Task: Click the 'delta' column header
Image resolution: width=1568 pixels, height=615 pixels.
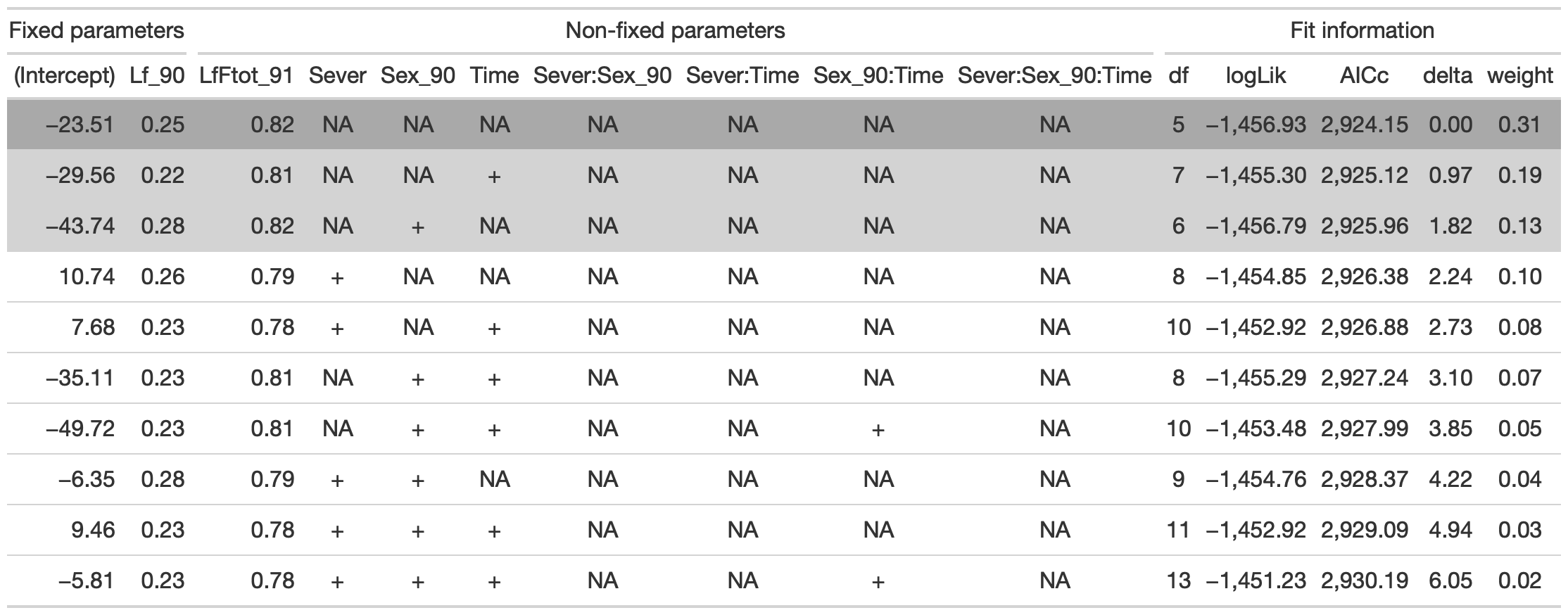Action: click(x=1447, y=75)
